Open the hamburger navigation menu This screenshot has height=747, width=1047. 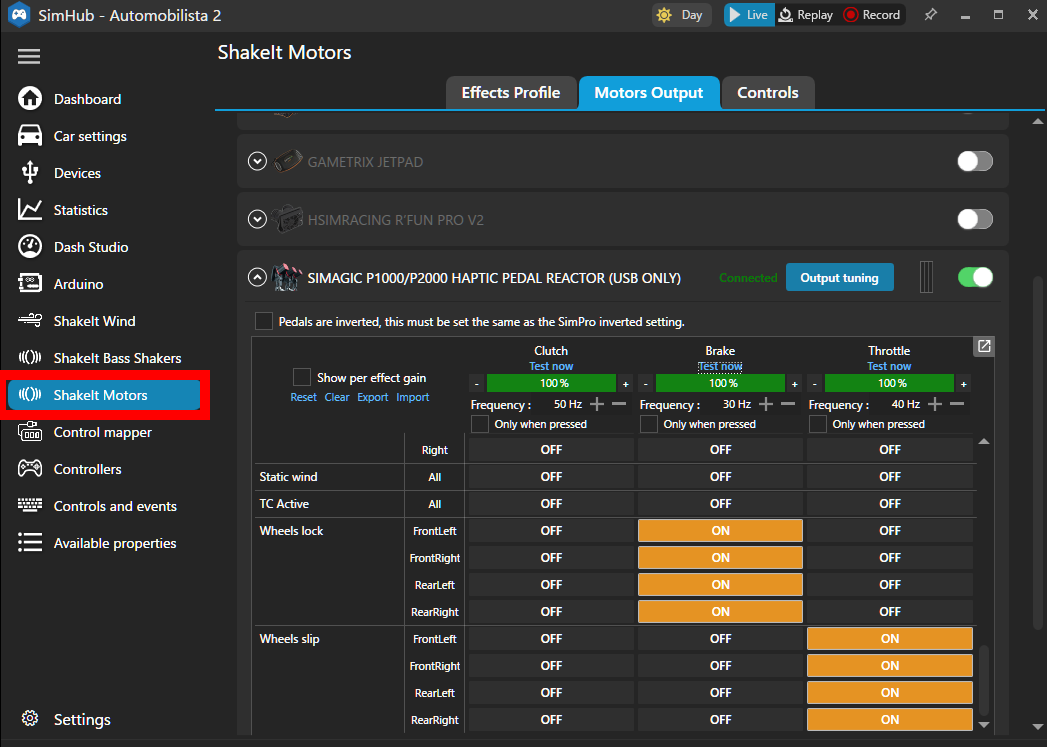(x=29, y=56)
